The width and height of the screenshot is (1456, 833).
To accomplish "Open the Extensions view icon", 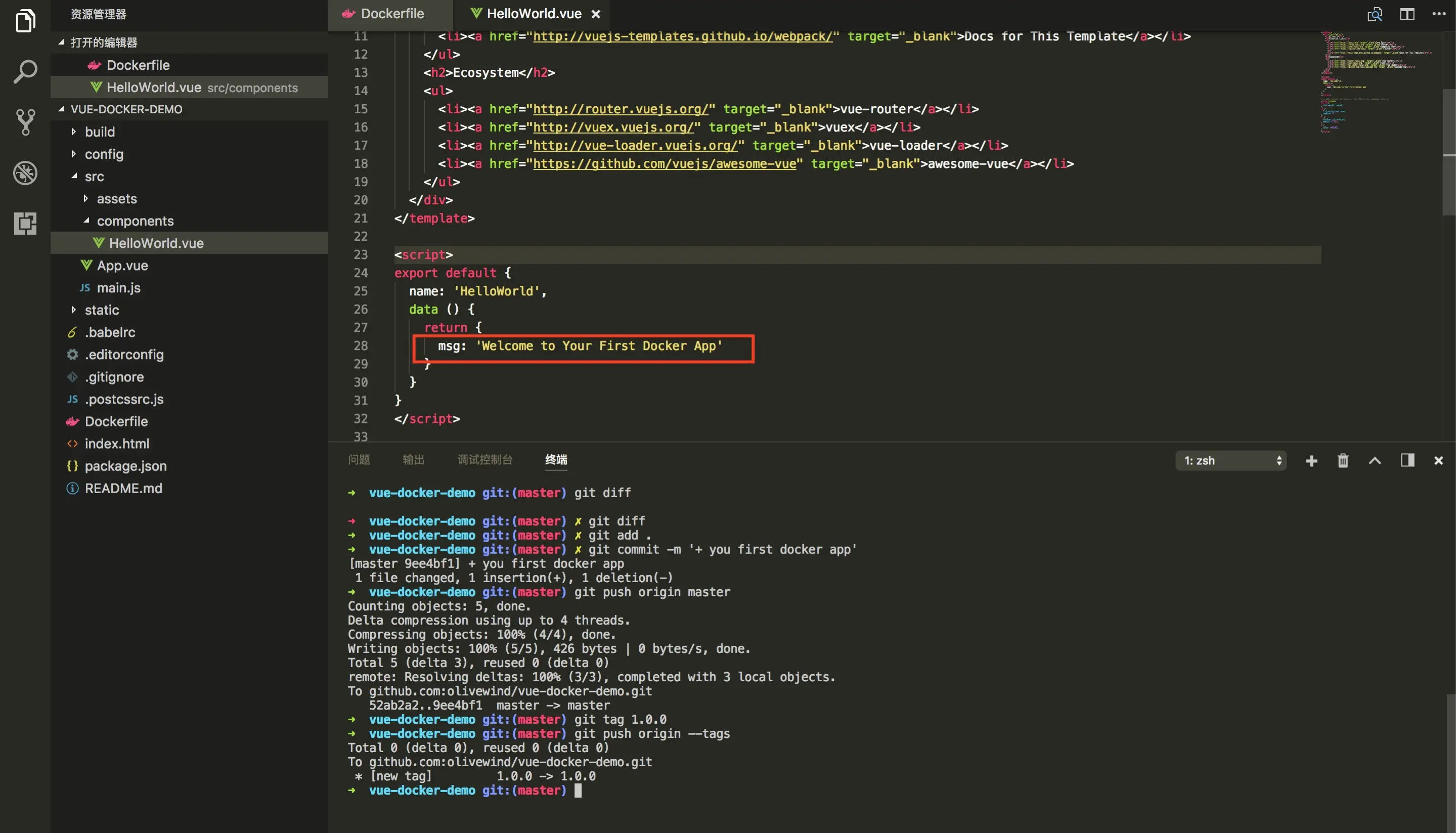I will click(x=25, y=223).
